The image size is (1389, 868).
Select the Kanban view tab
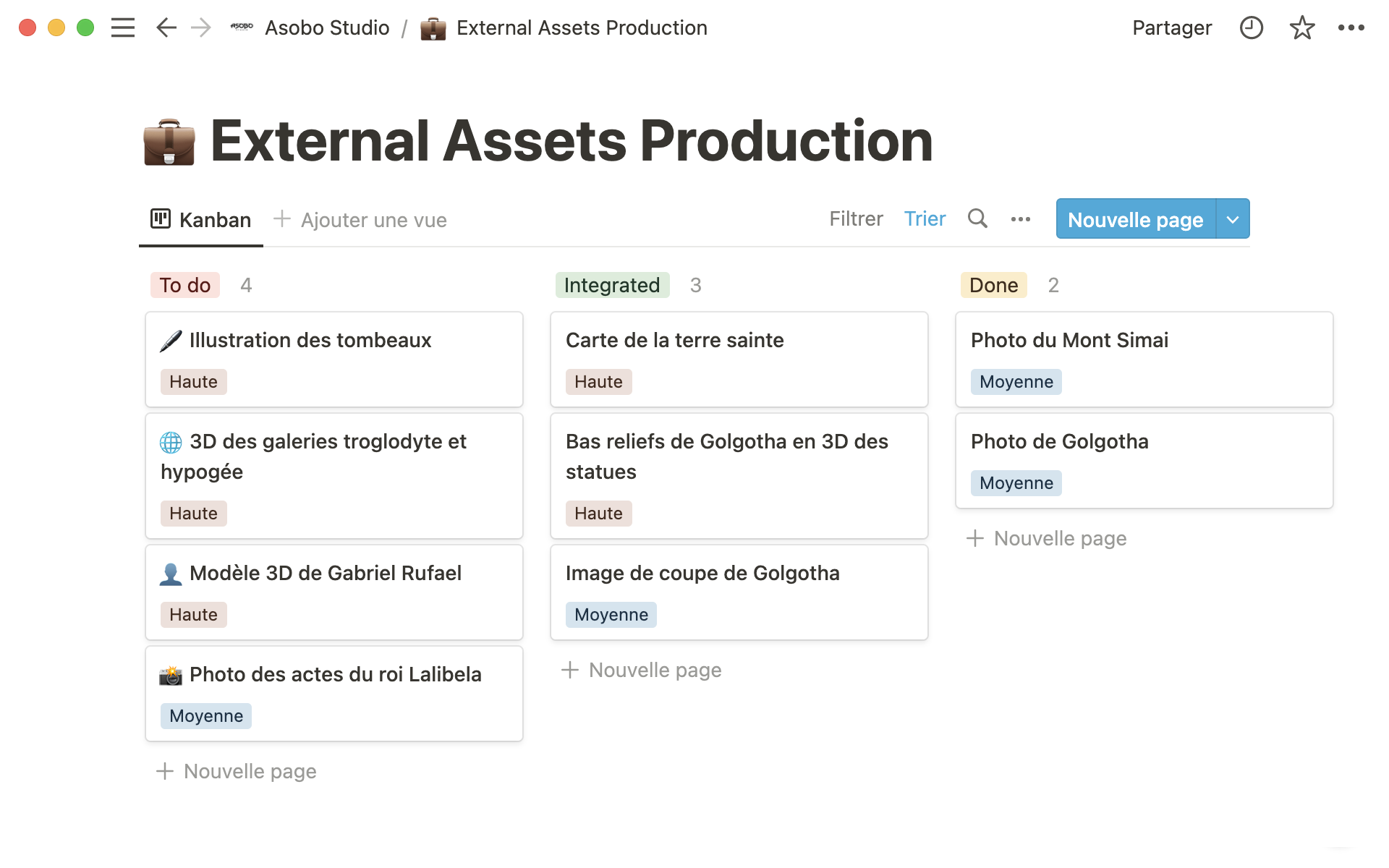coord(201,220)
